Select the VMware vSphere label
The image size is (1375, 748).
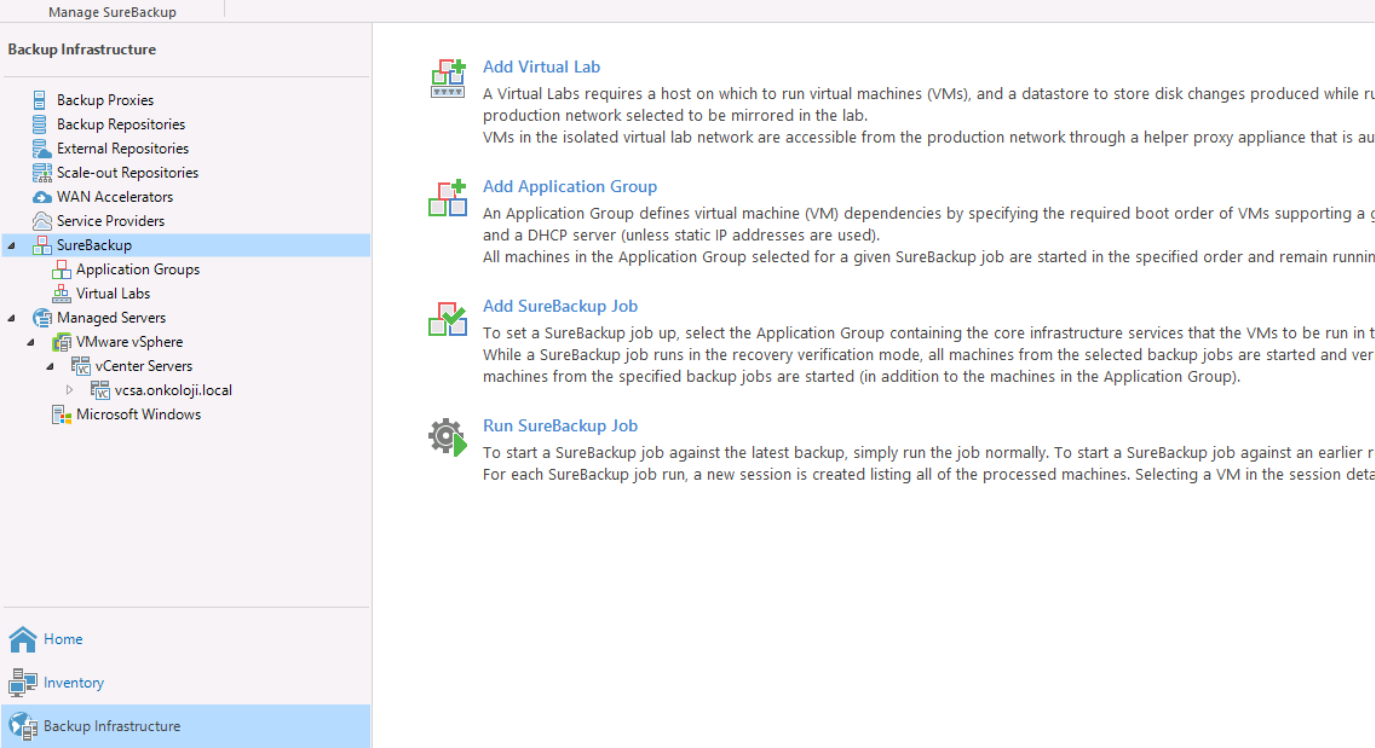point(130,342)
